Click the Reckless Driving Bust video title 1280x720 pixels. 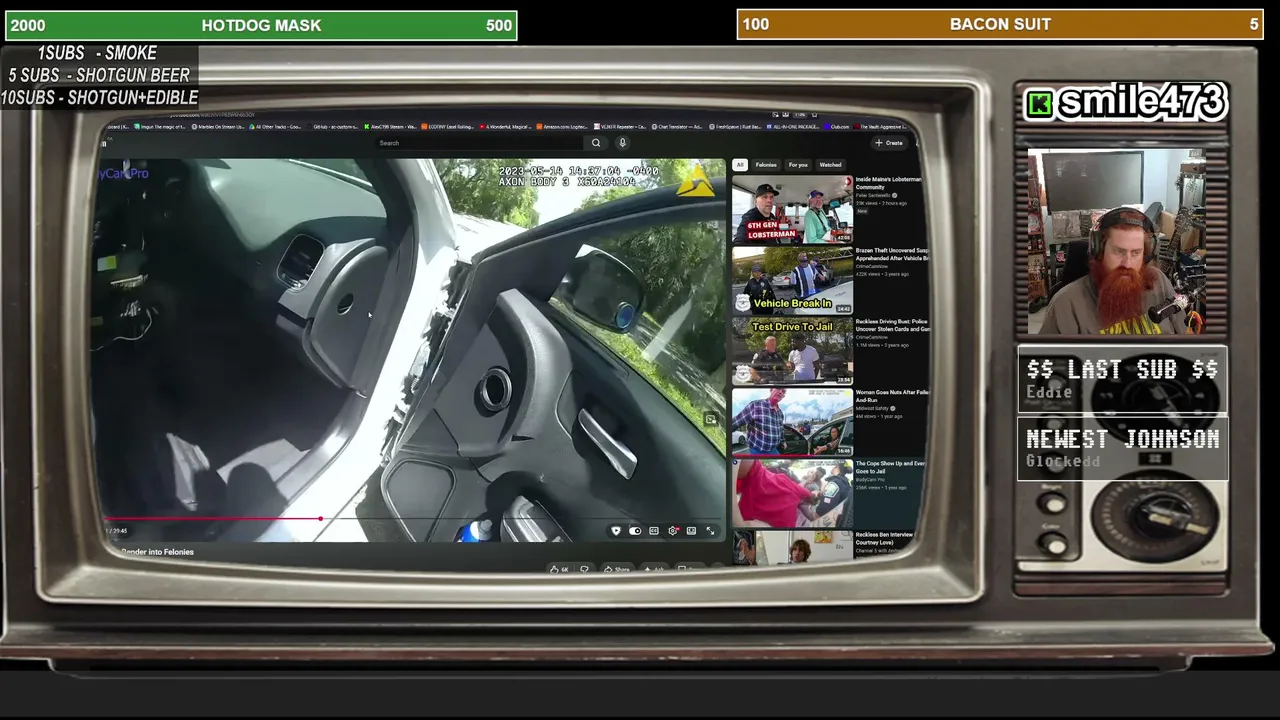pos(892,325)
